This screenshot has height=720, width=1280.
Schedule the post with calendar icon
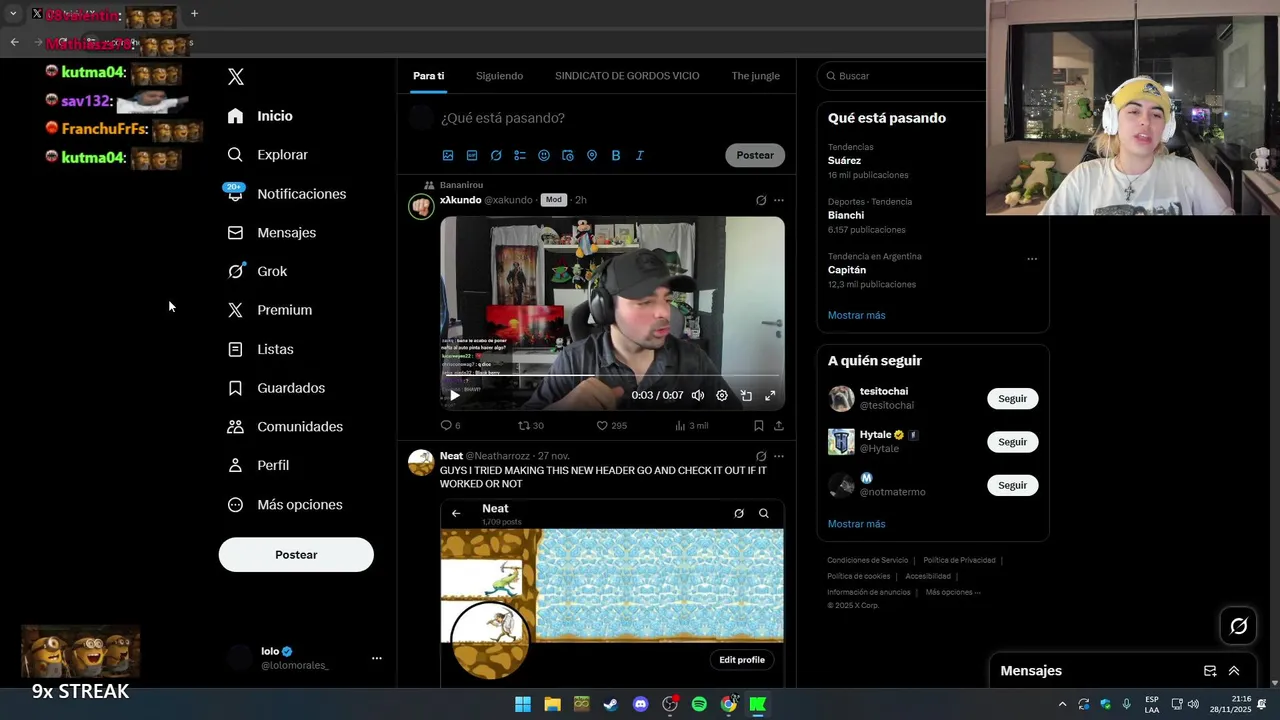point(568,155)
